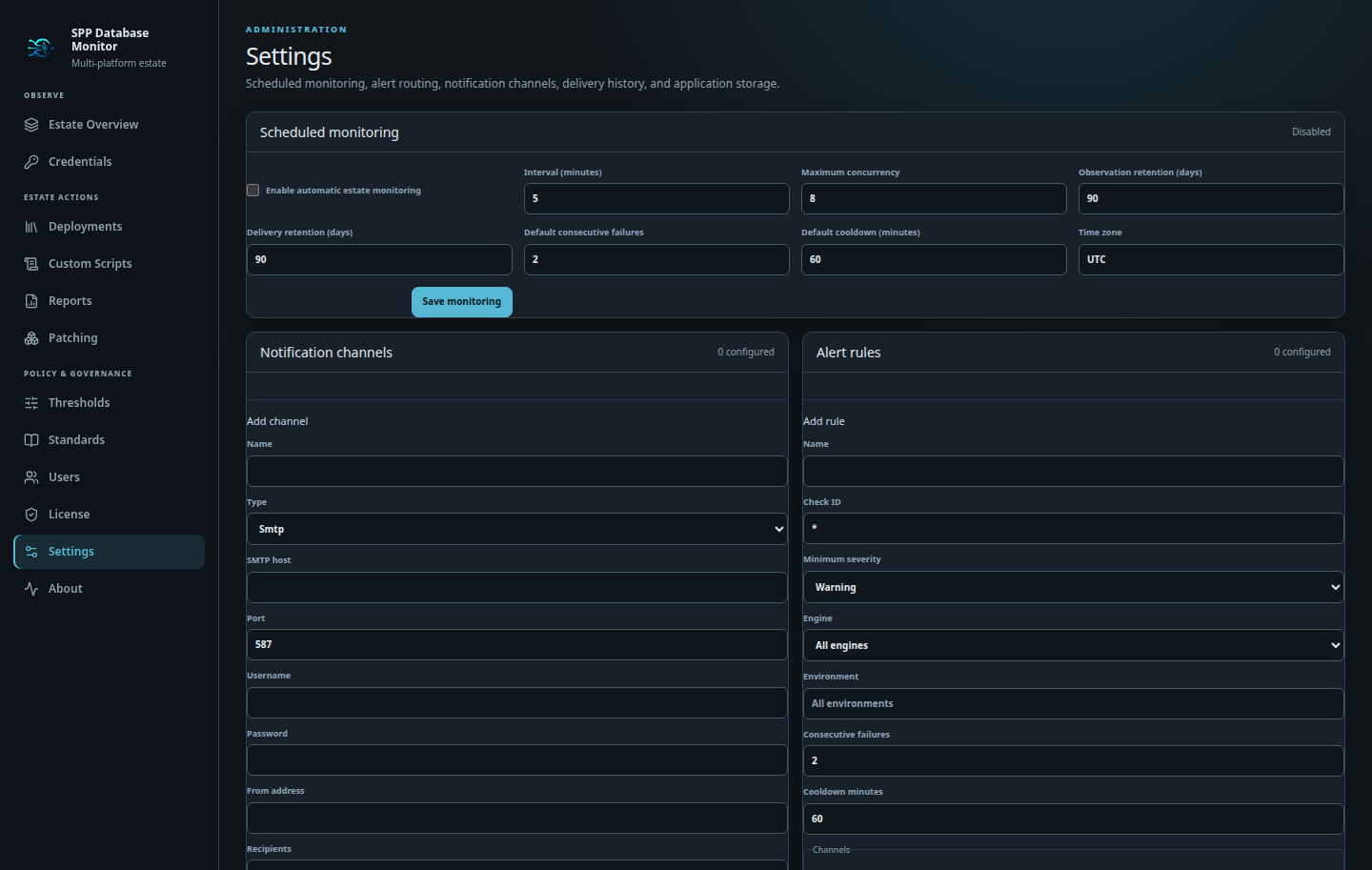Open the Minimum severity dropdown showing Warning
This screenshot has height=870, width=1372.
point(1074,587)
